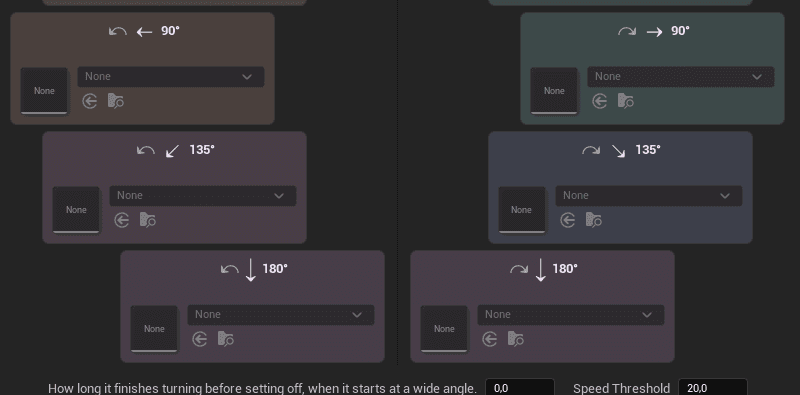This screenshot has height=395, width=800.
Task: Click the right 135° None thumbnail
Action: point(521,210)
